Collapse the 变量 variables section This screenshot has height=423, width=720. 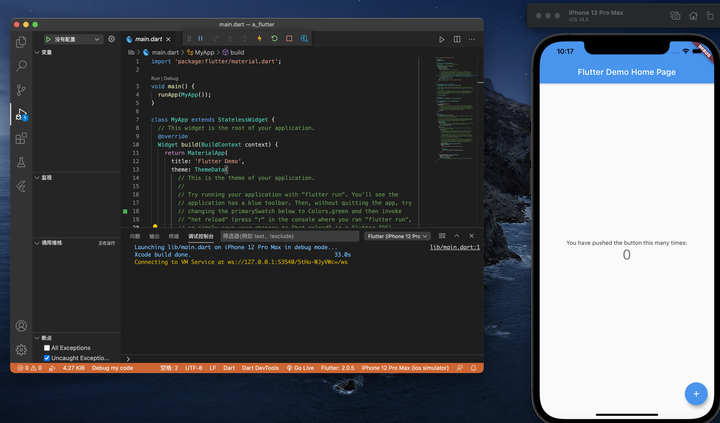tap(44, 52)
